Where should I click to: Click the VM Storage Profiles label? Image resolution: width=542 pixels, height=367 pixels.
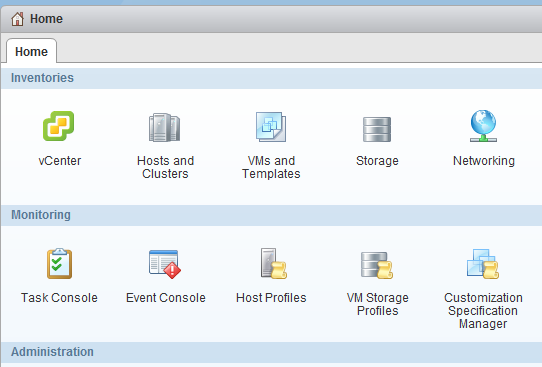coord(377,304)
